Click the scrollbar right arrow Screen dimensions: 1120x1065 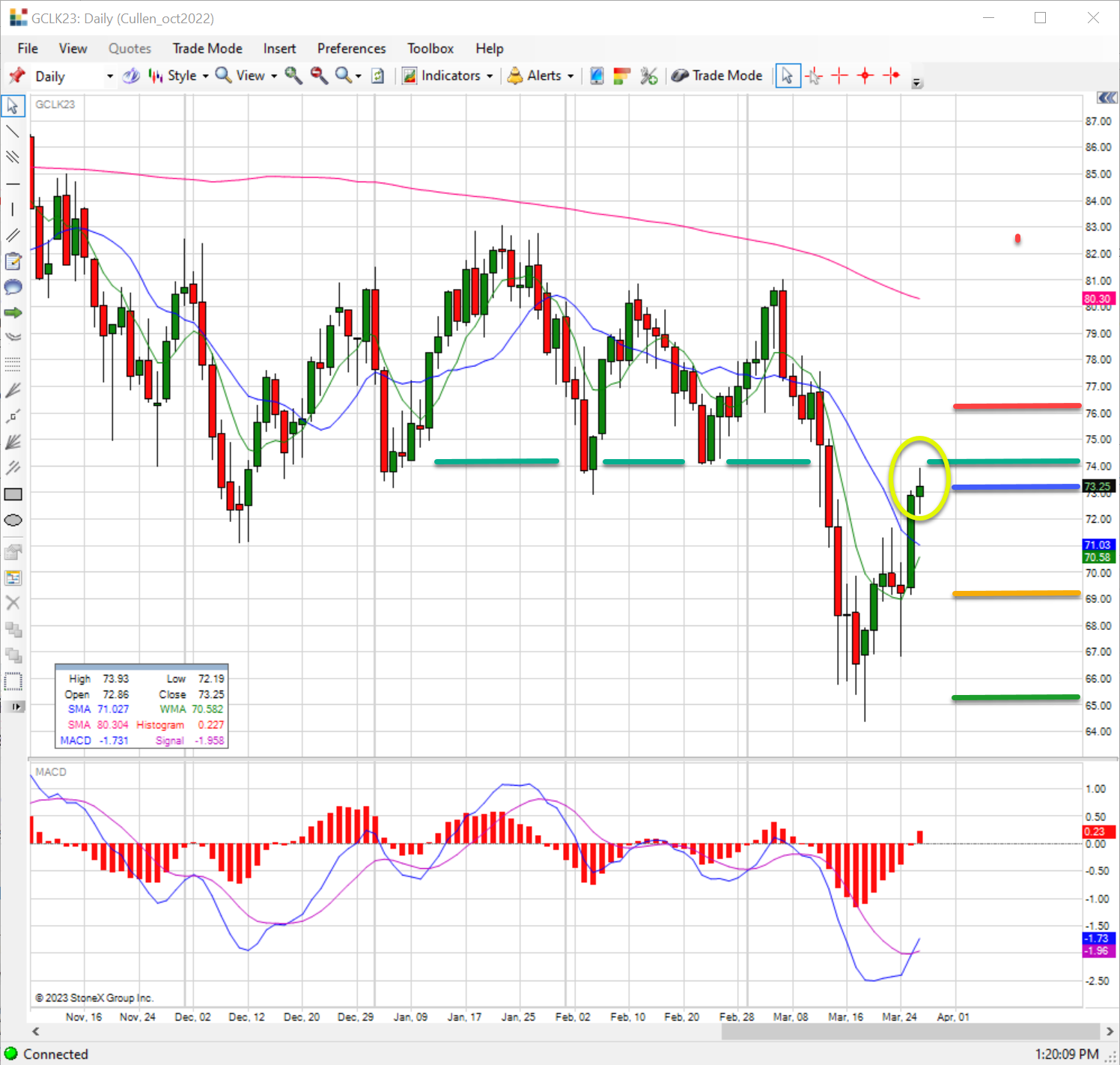point(1110,1031)
